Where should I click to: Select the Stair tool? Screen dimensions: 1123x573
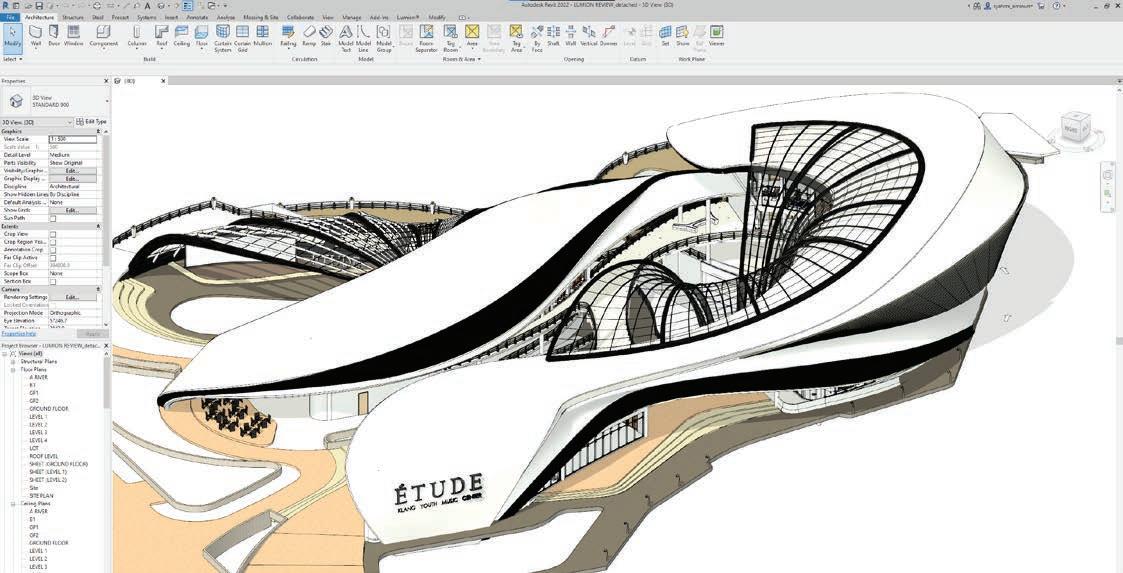[x=326, y=36]
